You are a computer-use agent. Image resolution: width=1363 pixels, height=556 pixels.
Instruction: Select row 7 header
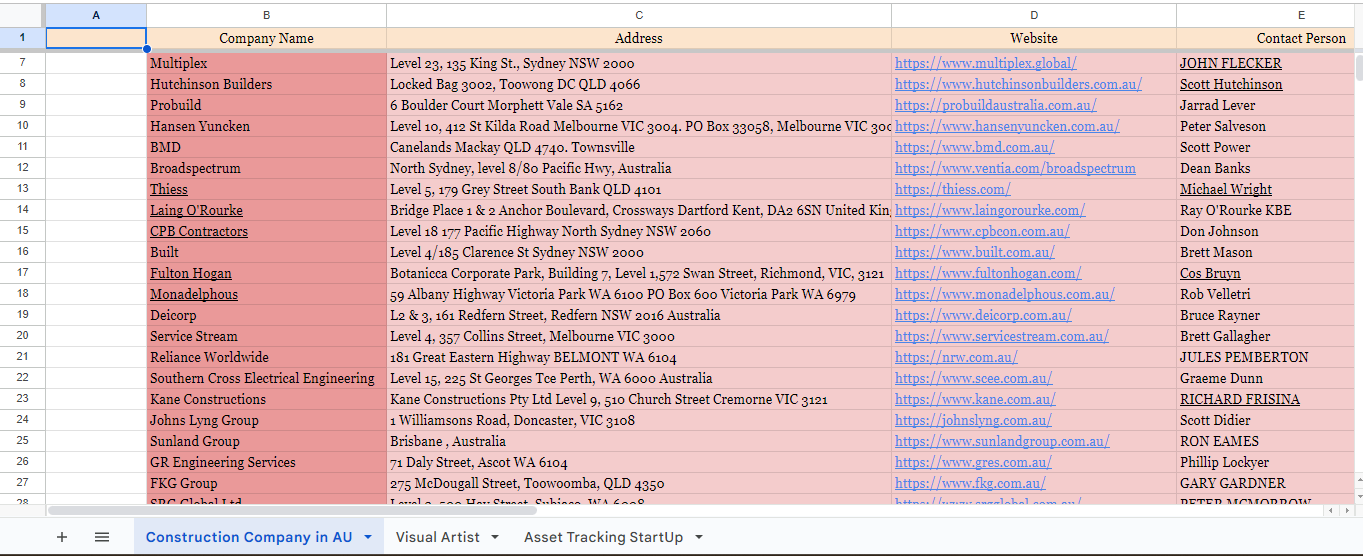pos(23,63)
